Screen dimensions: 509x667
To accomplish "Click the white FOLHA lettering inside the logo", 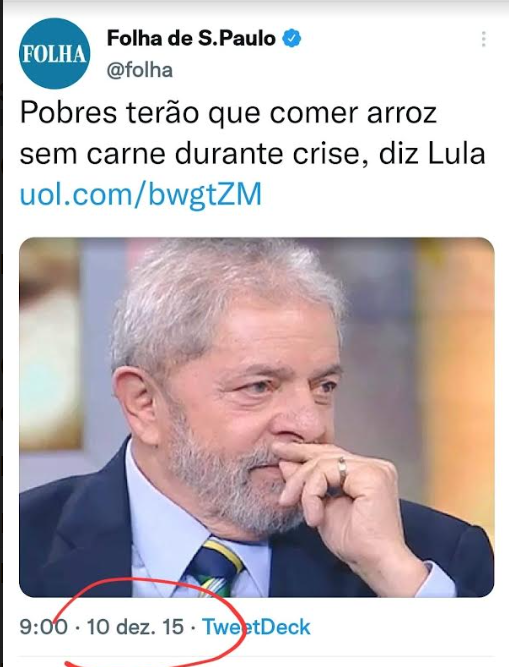I will 54,54.
